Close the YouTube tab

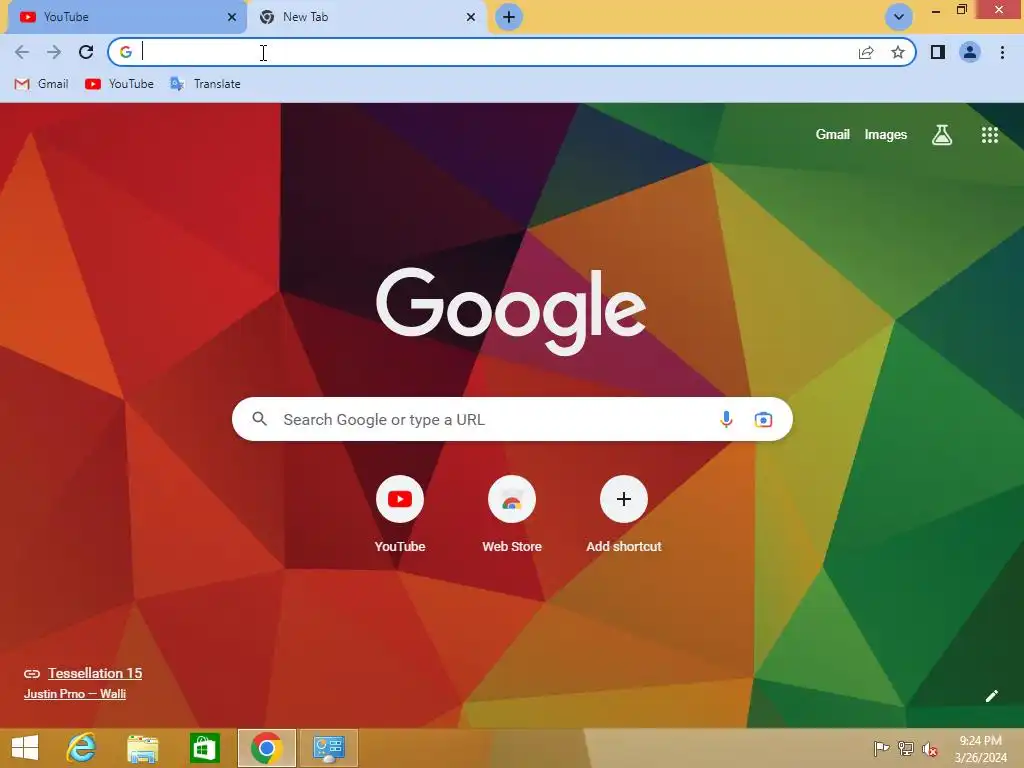[x=232, y=17]
